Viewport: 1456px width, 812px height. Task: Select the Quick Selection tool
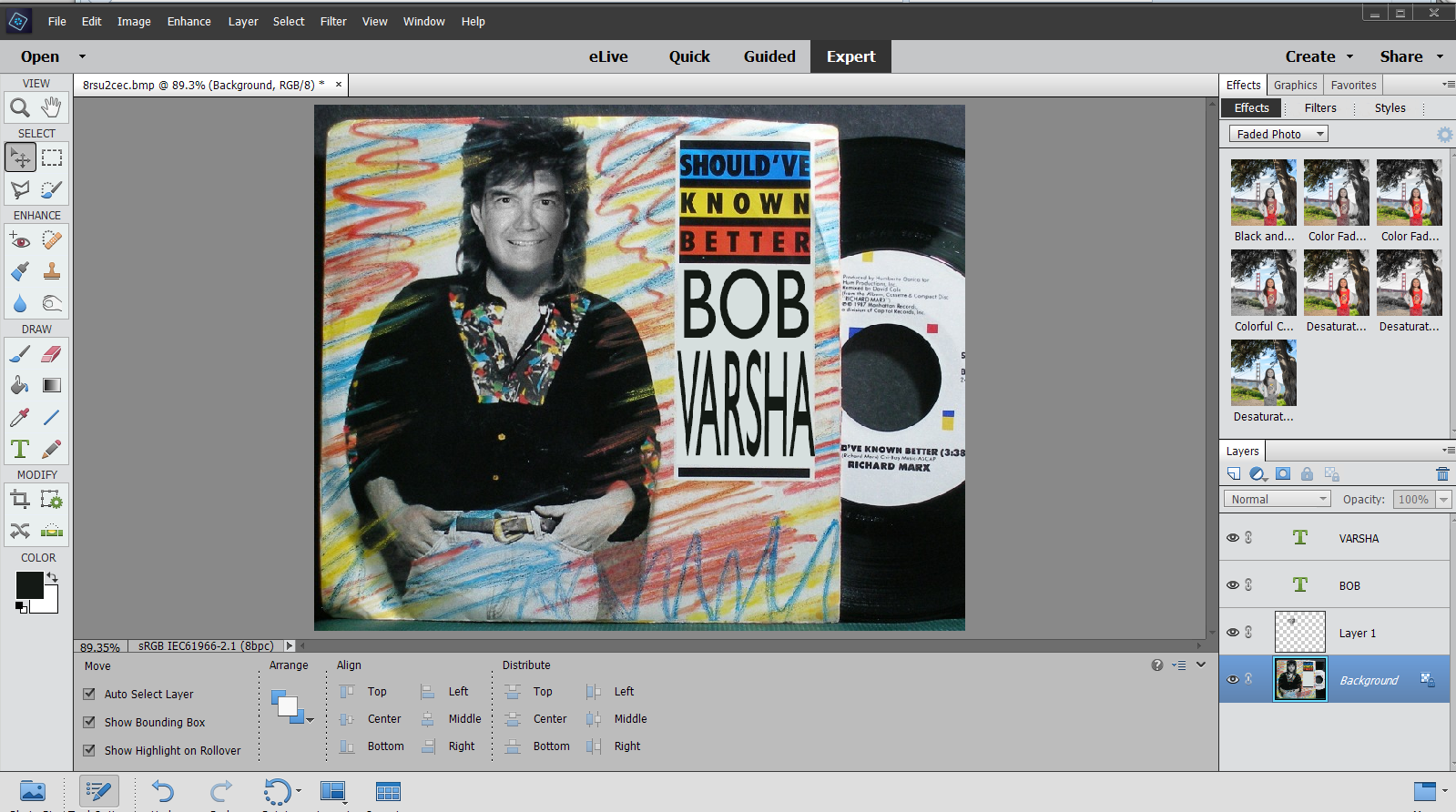coord(52,189)
